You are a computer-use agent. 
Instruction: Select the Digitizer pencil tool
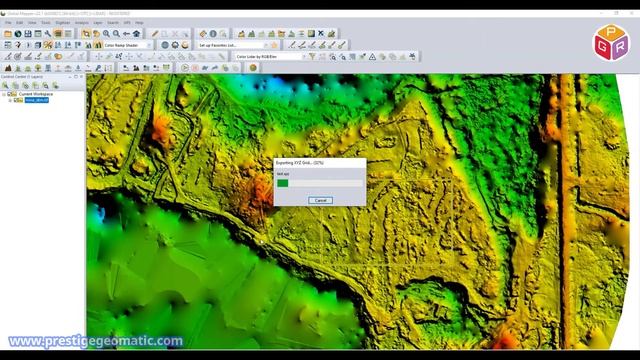pos(155,34)
